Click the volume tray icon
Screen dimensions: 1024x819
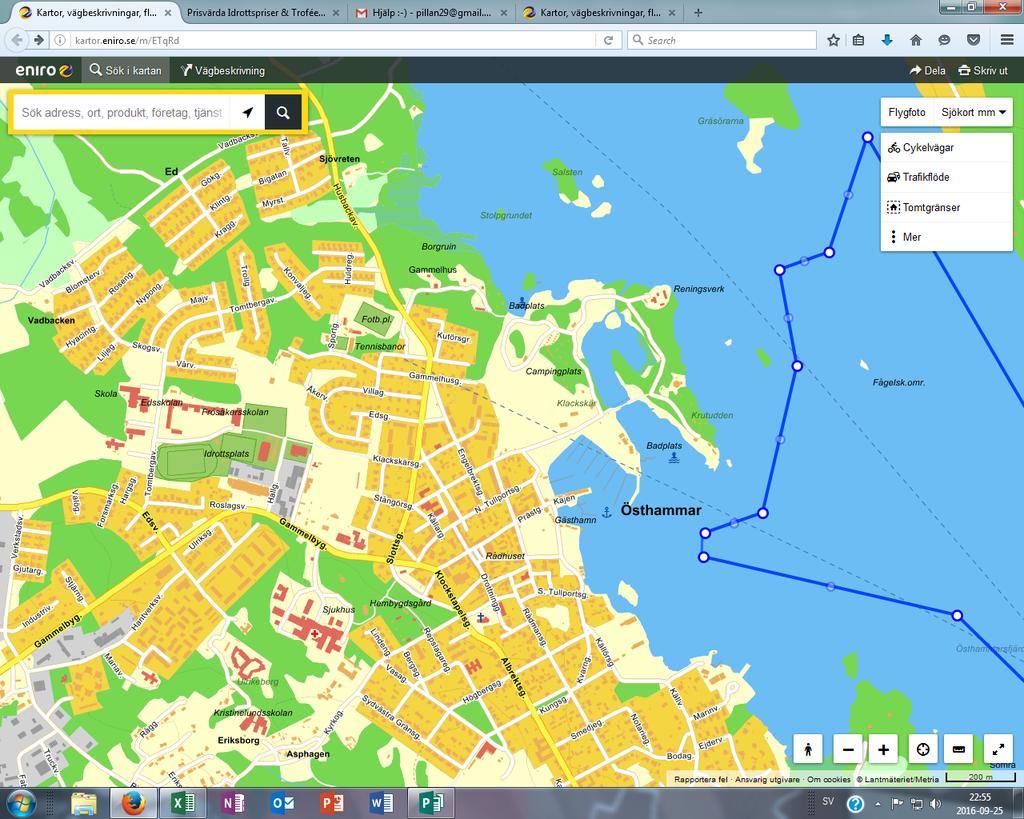[x=935, y=803]
